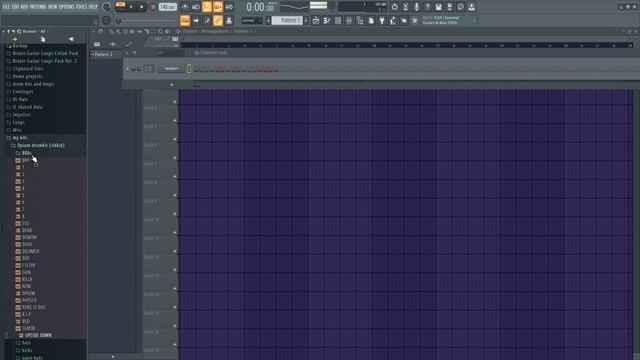Open the Playlist view icon

point(316,20)
